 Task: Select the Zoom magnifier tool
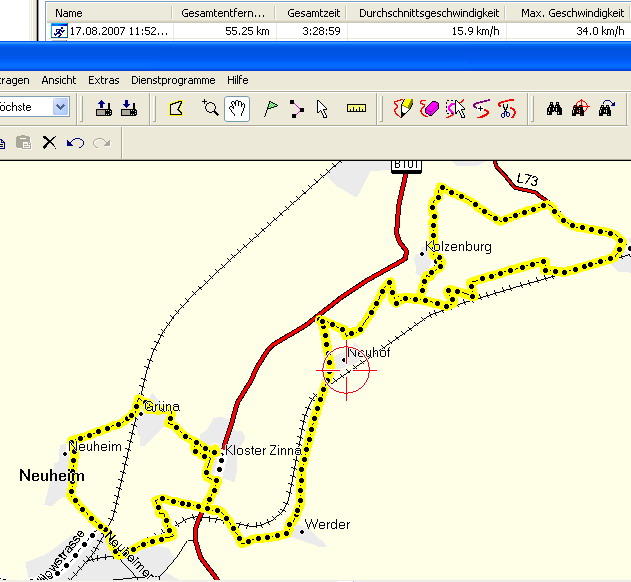[210, 108]
